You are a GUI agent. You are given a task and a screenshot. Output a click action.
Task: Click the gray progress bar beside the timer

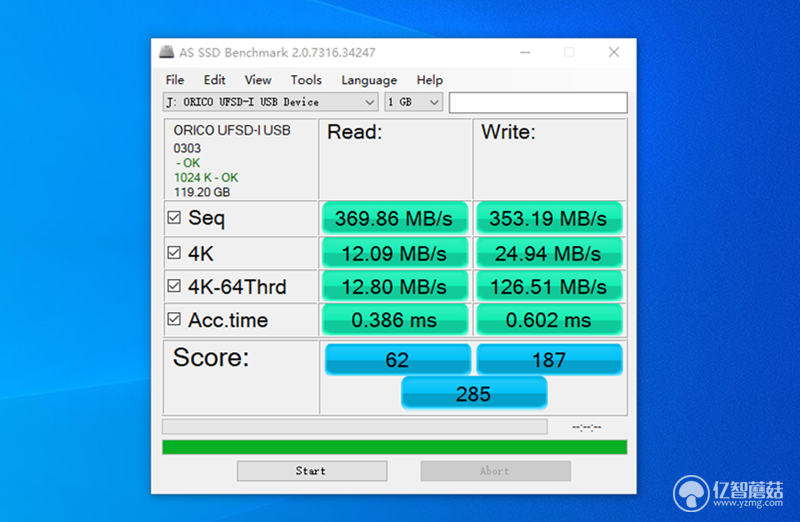point(355,427)
